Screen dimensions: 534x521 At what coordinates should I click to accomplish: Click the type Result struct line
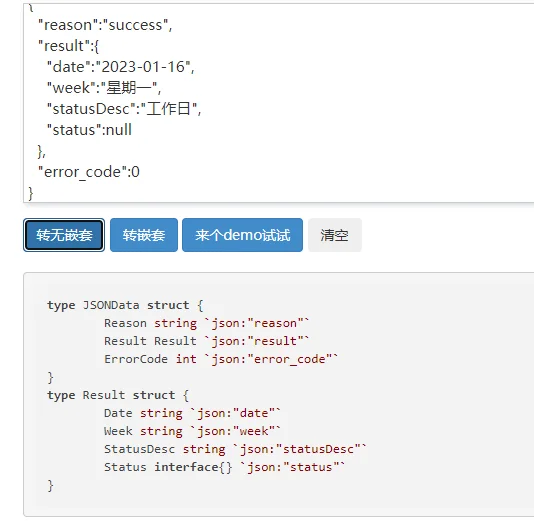pos(118,395)
